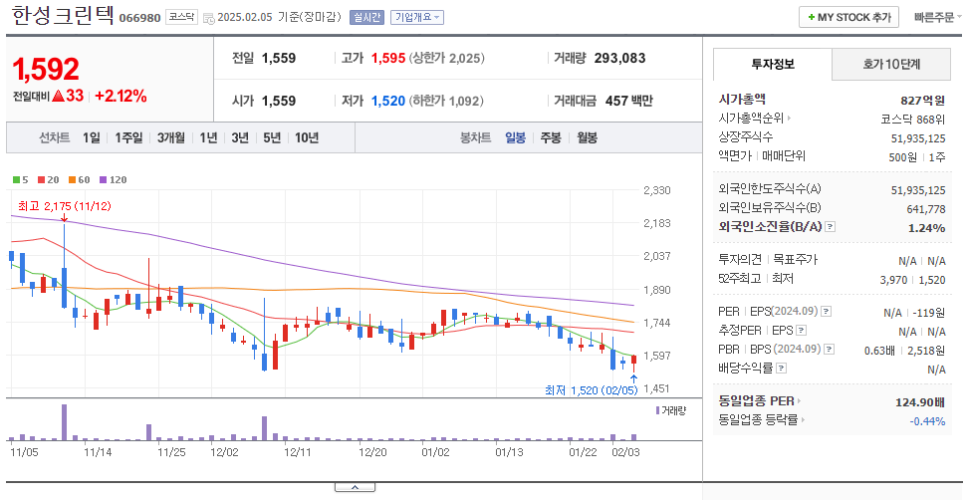This screenshot has width=966, height=500.
Task: Click the 코스닥 868위 ranking value
Action: pos(912,119)
